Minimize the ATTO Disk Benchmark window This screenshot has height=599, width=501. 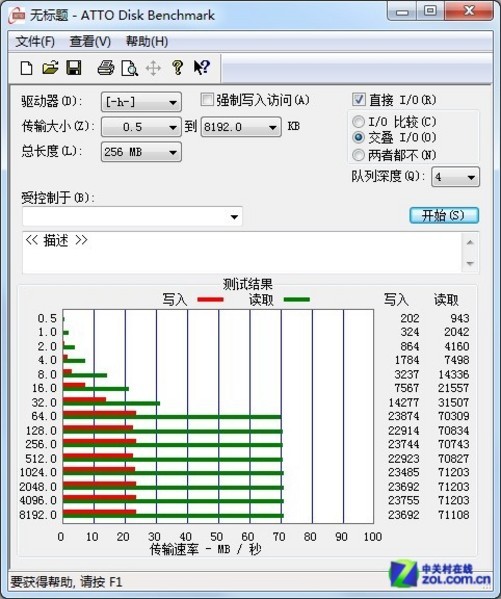(x=402, y=12)
